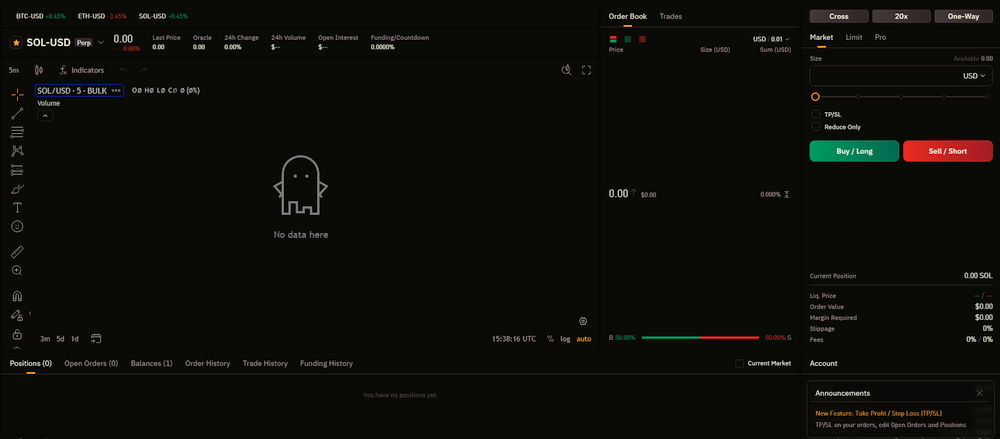The height and width of the screenshot is (439, 1000).
Task: Select the trend line drawing tool
Action: [x=17, y=114]
